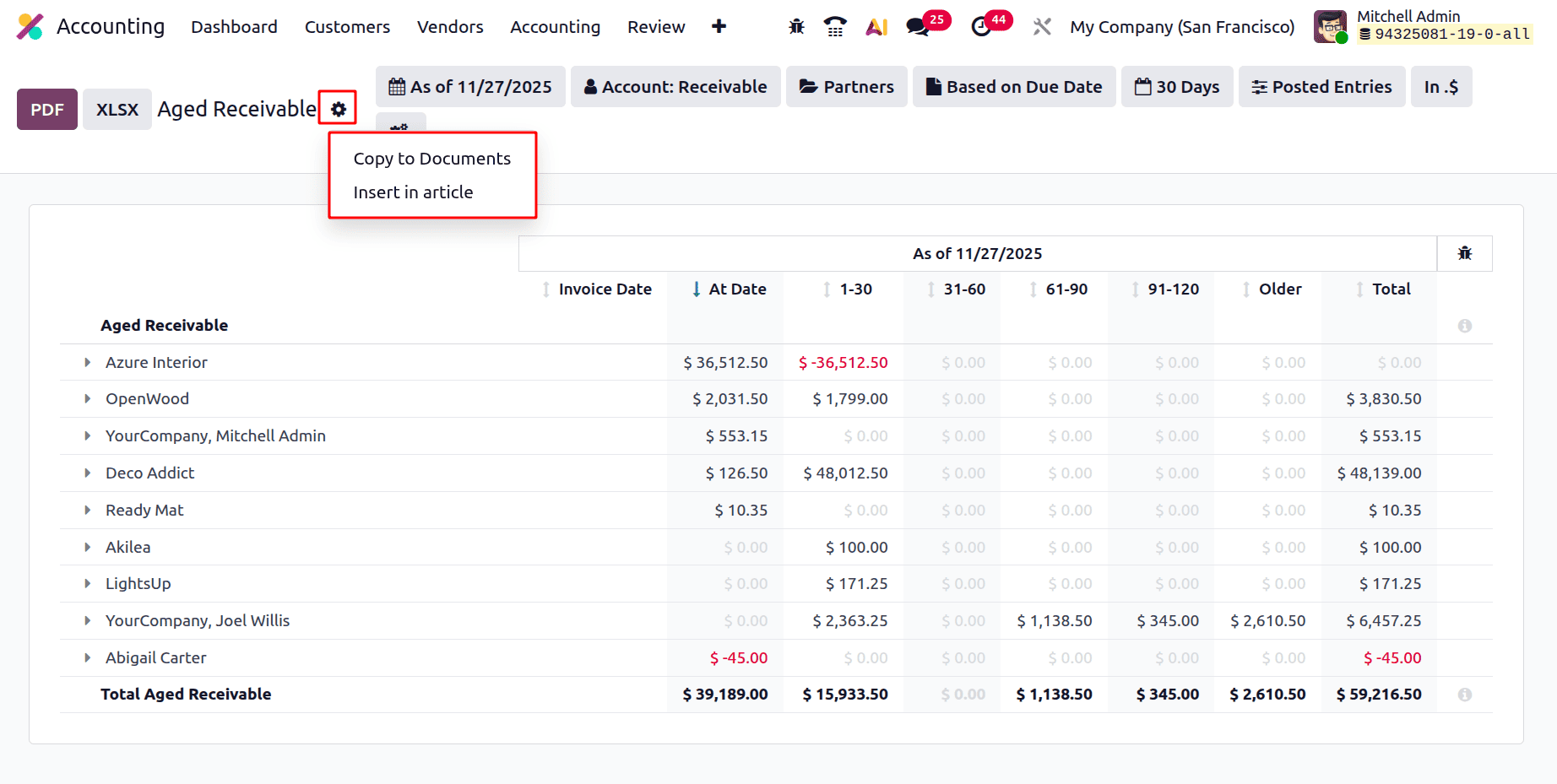Open the Posted Entries options dropdown
Screen dimensions: 1557x784
(1322, 87)
